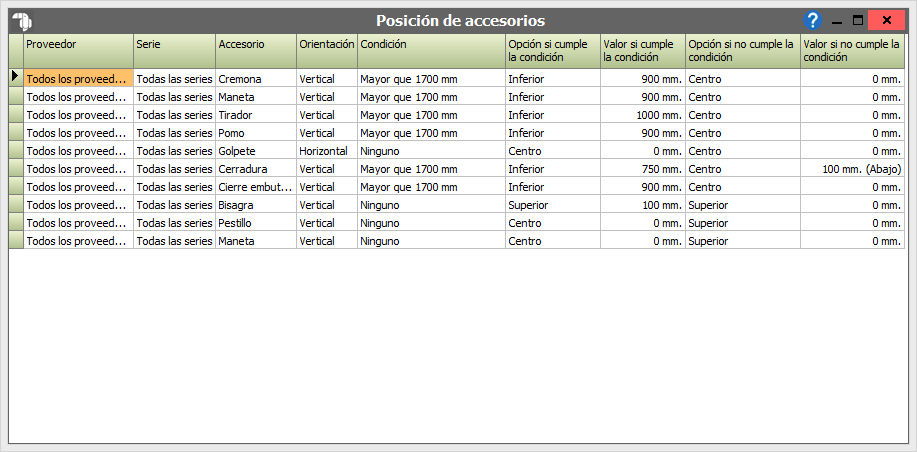Click the Centro option-if-met cell of Pestillo
917x452 pixels.
pos(553,223)
